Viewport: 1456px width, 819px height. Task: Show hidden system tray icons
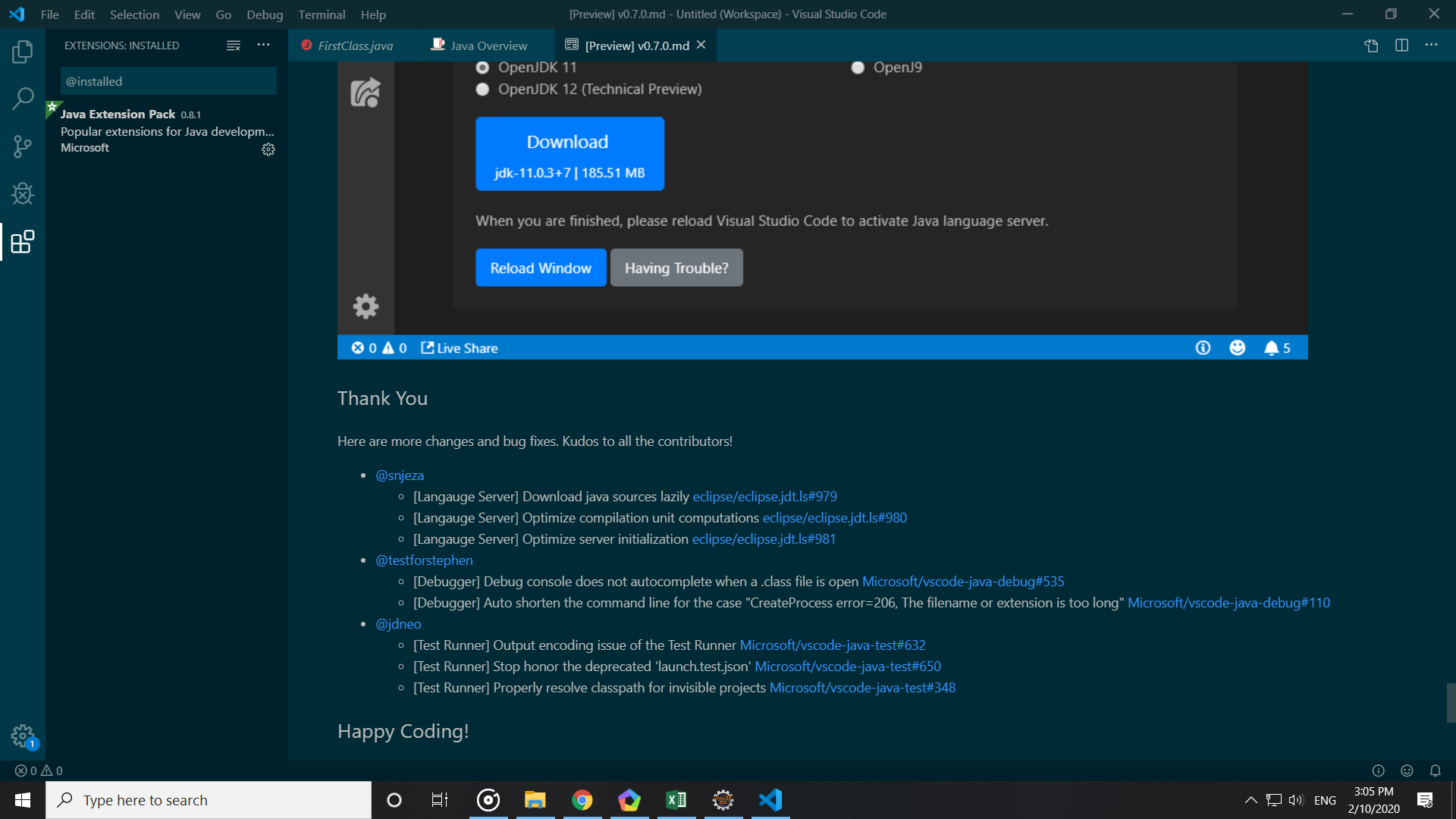click(x=1251, y=800)
